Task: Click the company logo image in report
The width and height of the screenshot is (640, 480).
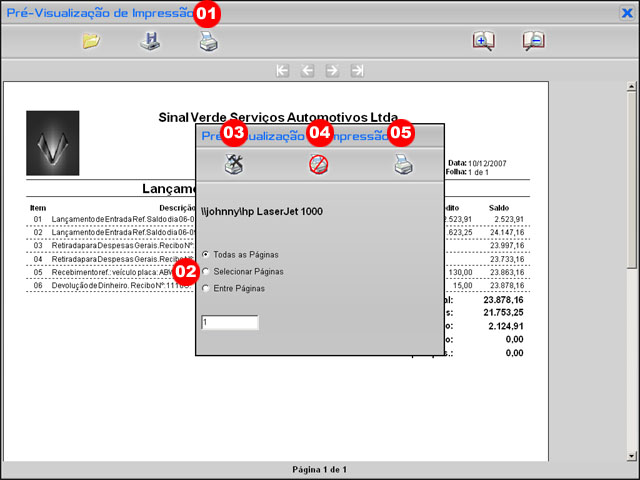Action: click(52, 142)
